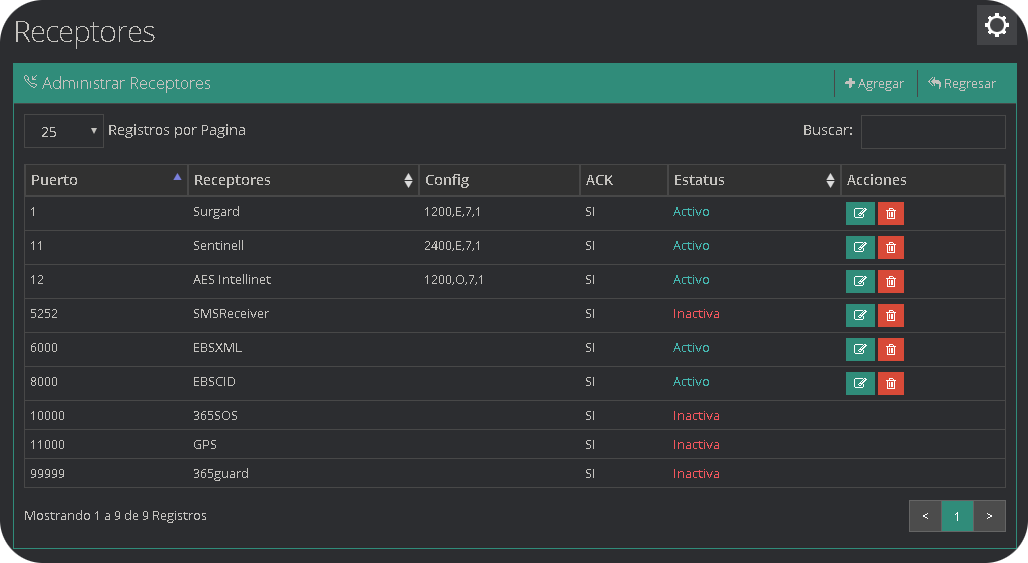The width and height of the screenshot is (1028, 563).
Task: Click the Regresar button
Action: tap(961, 84)
